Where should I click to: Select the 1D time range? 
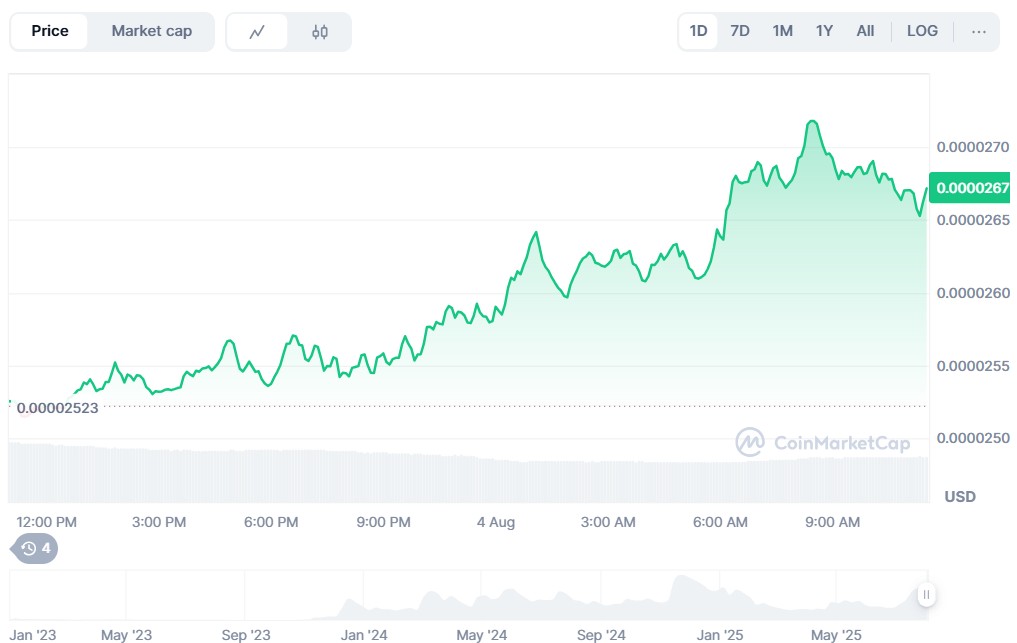pyautogui.click(x=698, y=31)
